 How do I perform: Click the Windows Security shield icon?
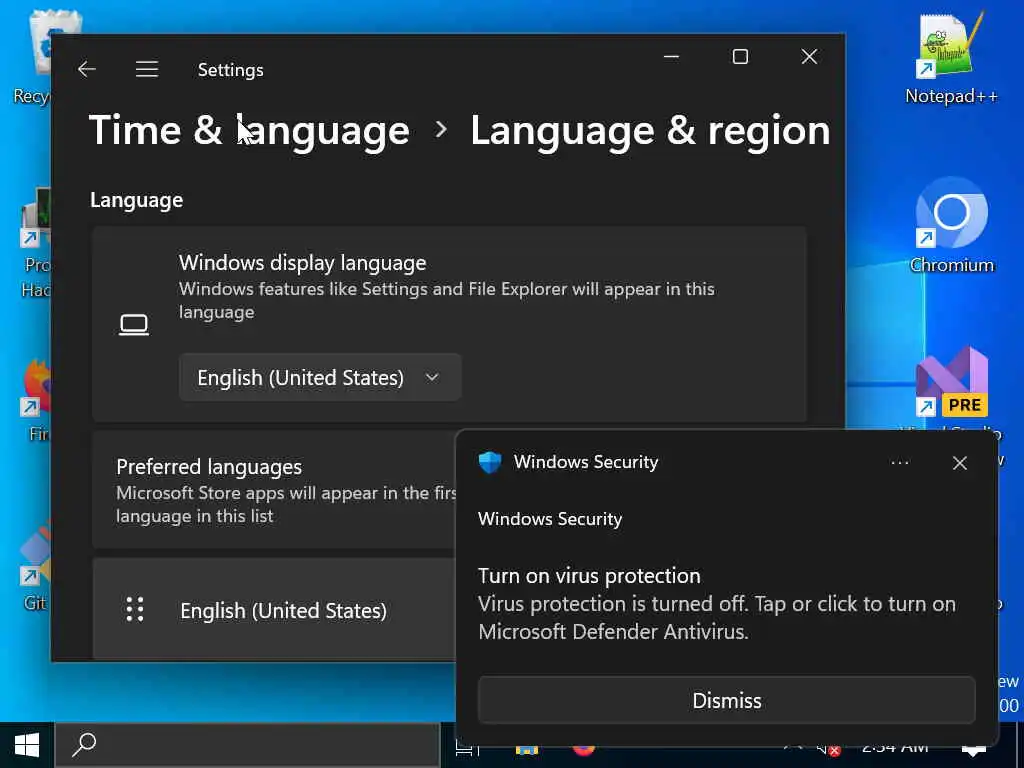click(490, 462)
